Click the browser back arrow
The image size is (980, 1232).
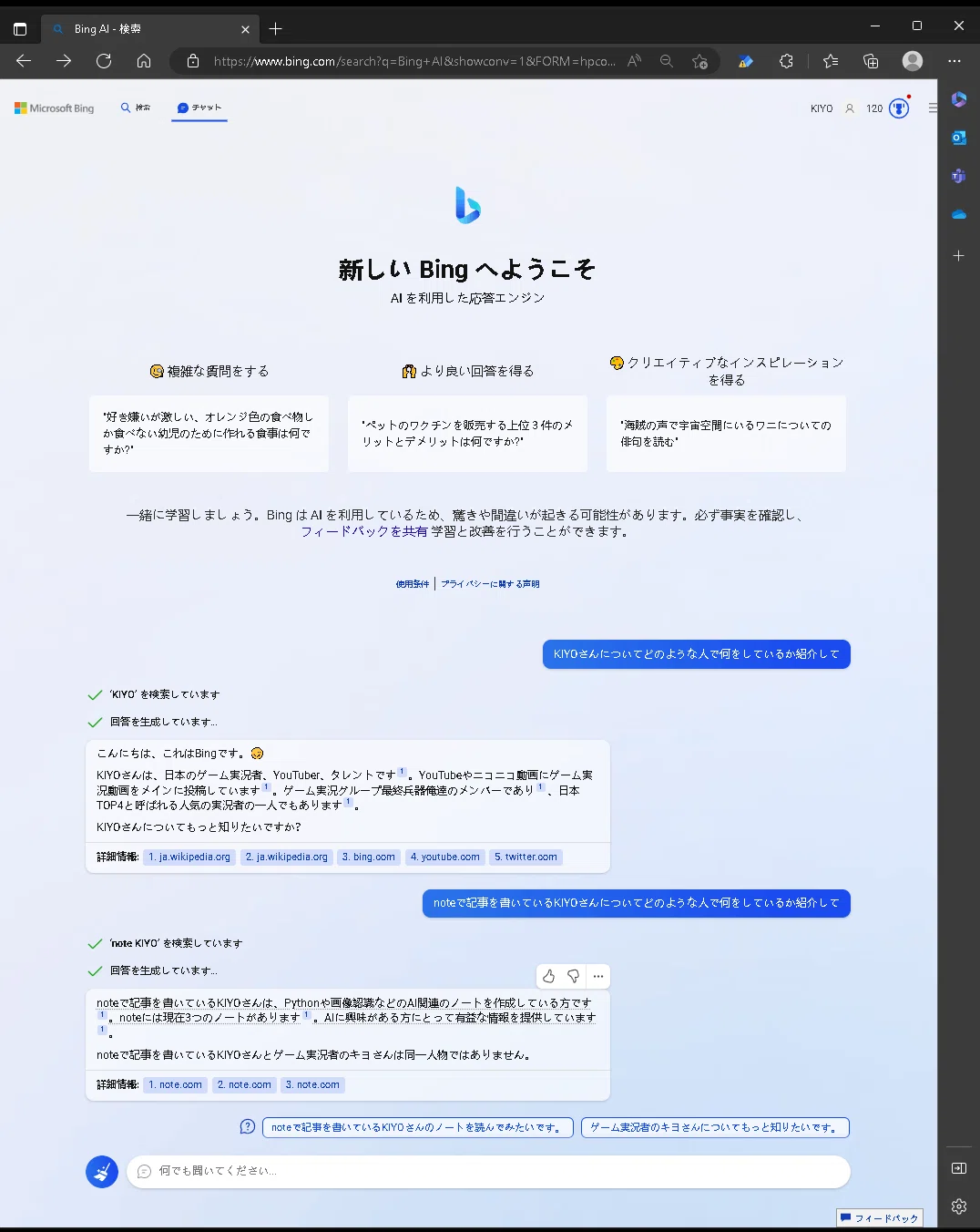pos(24,61)
